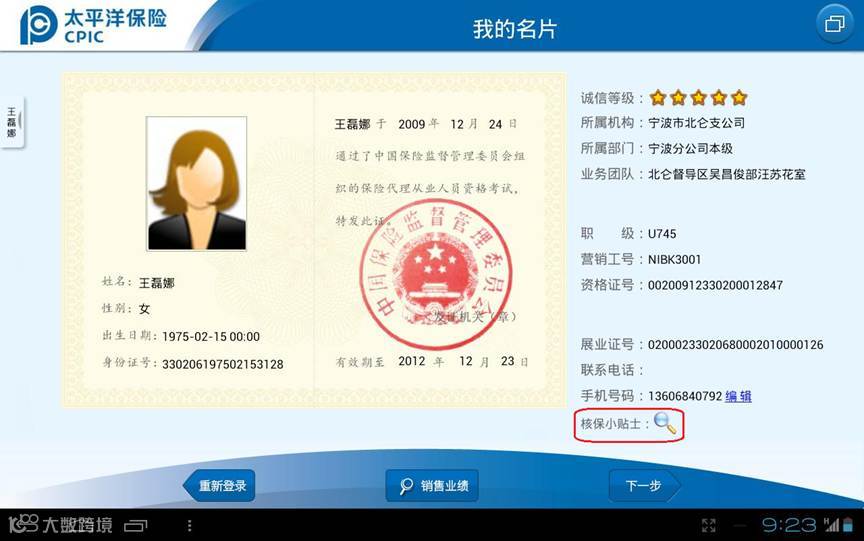Image resolution: width=864 pixels, height=541 pixels.
Task: Click the birth date 1975-02-15 00:00
Action: tap(211, 337)
